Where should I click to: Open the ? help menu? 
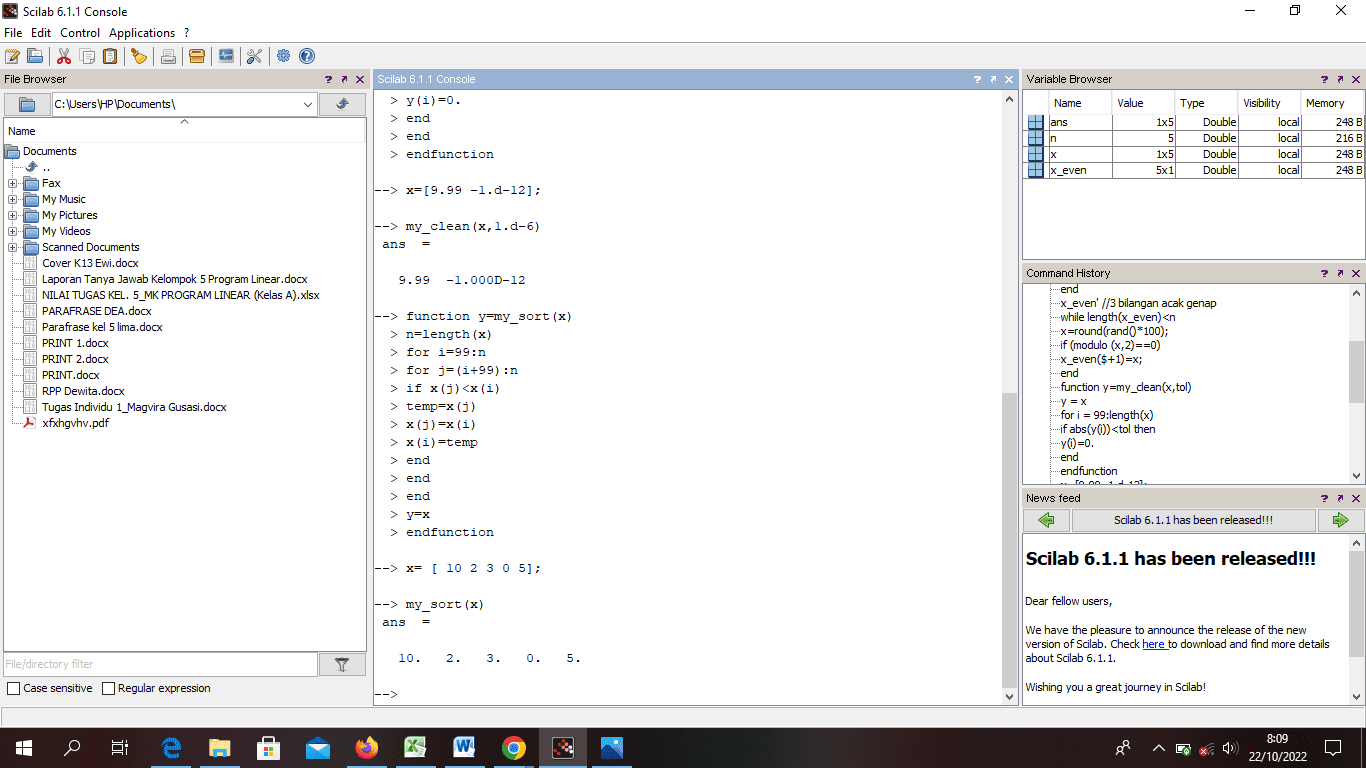(x=187, y=33)
